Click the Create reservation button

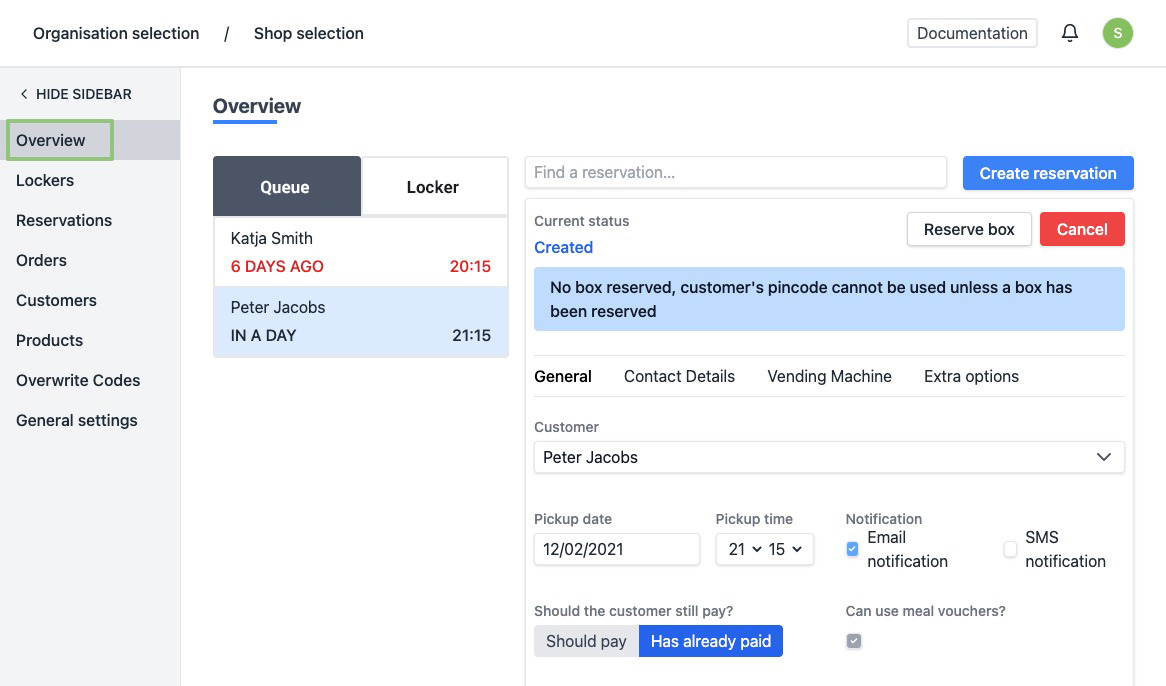(1047, 173)
